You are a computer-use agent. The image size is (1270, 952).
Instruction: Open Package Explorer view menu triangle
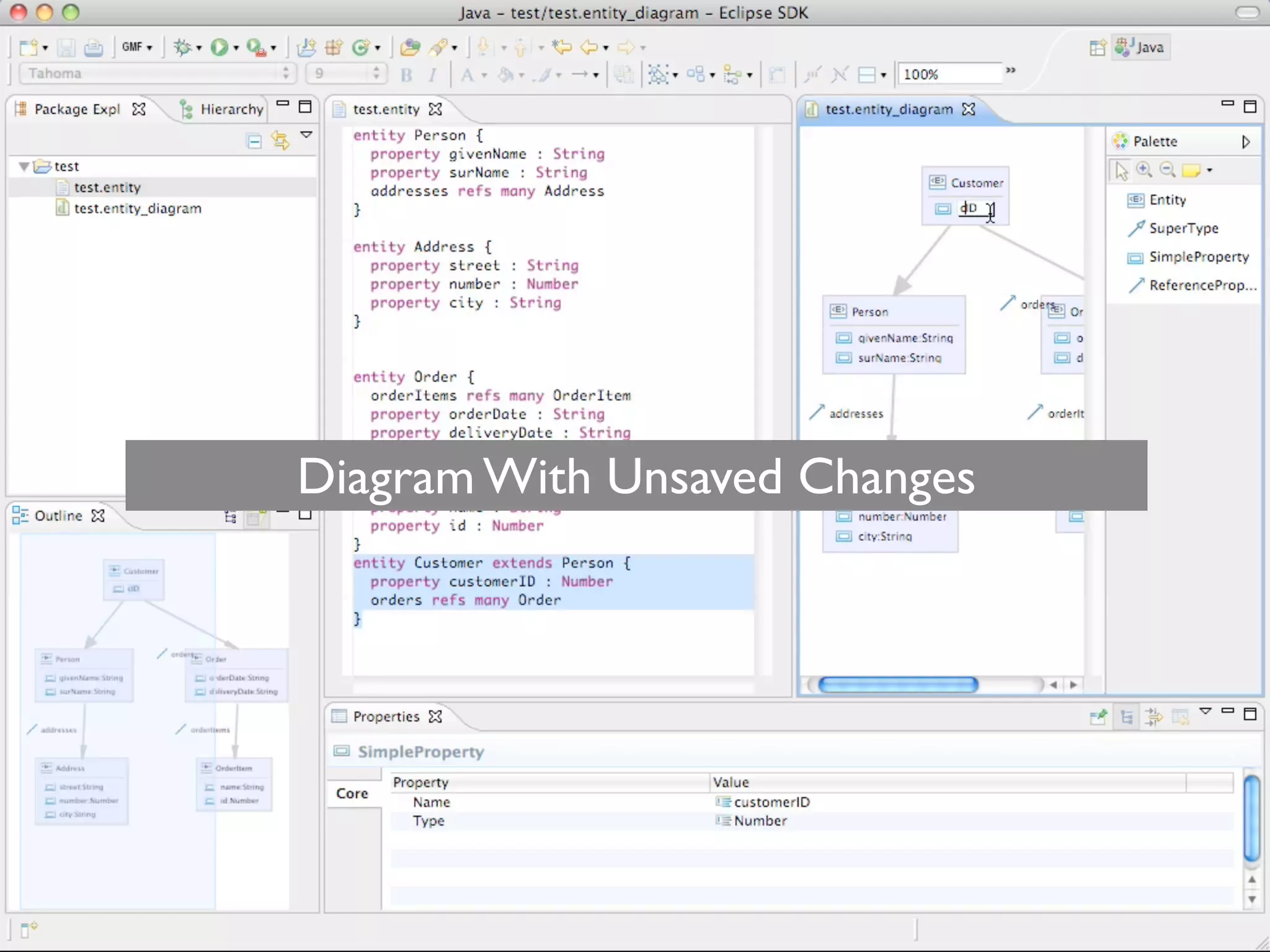click(x=306, y=134)
